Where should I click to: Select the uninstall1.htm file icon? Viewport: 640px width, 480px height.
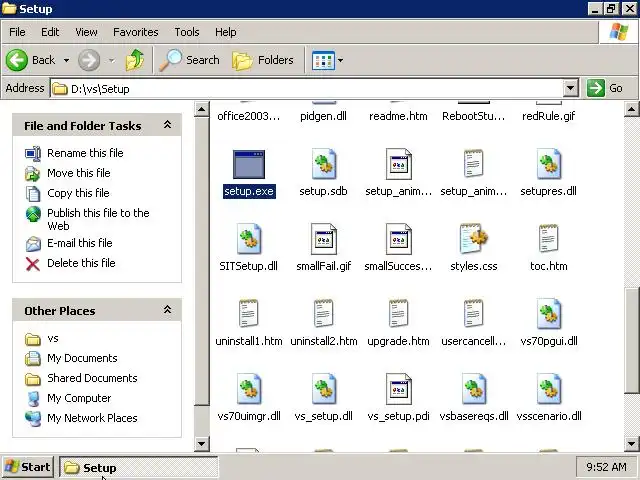pos(249,313)
